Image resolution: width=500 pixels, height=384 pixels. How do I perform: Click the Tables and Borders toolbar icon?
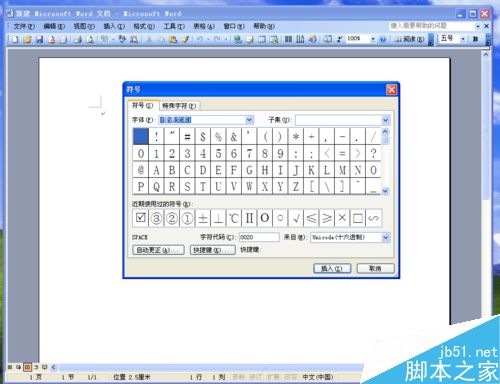[250, 39]
